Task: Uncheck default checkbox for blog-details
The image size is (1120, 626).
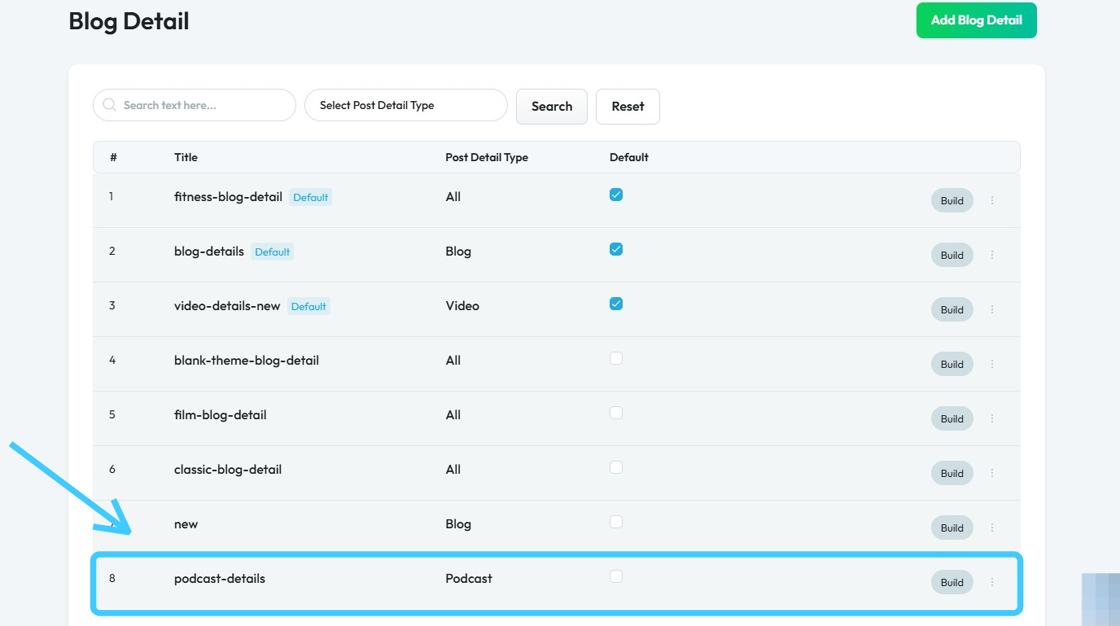Action: pyautogui.click(x=616, y=250)
